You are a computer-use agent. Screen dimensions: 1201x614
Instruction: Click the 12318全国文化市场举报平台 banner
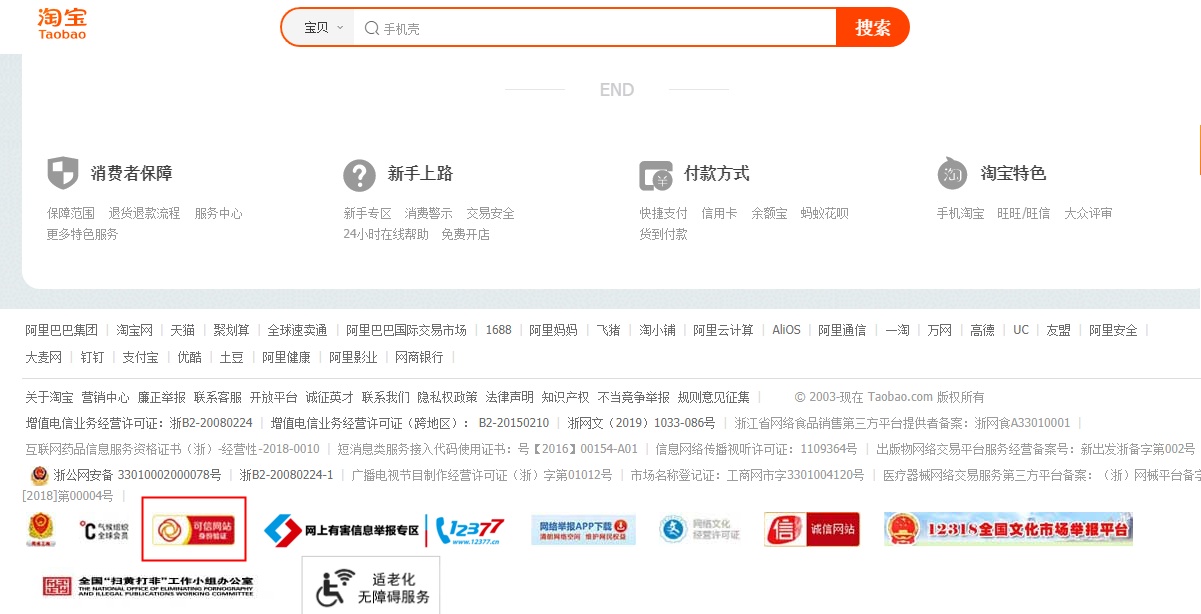pos(1008,529)
